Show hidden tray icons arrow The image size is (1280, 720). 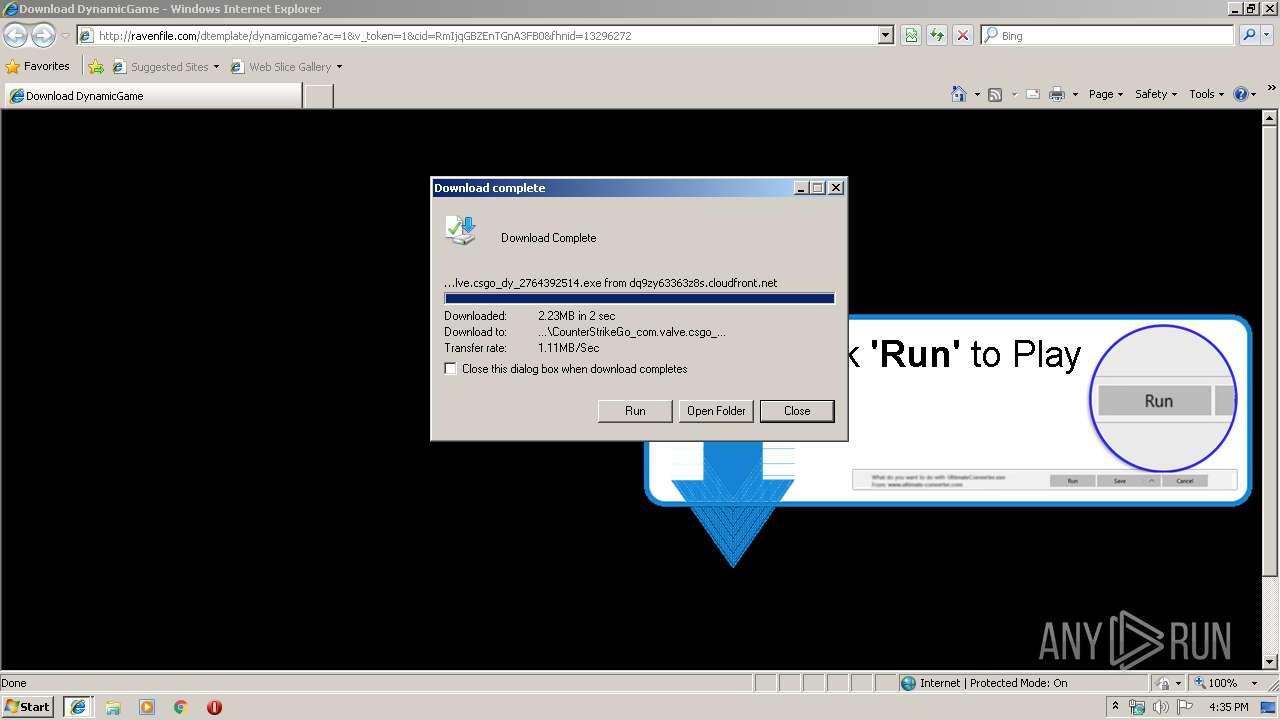(x=1115, y=707)
